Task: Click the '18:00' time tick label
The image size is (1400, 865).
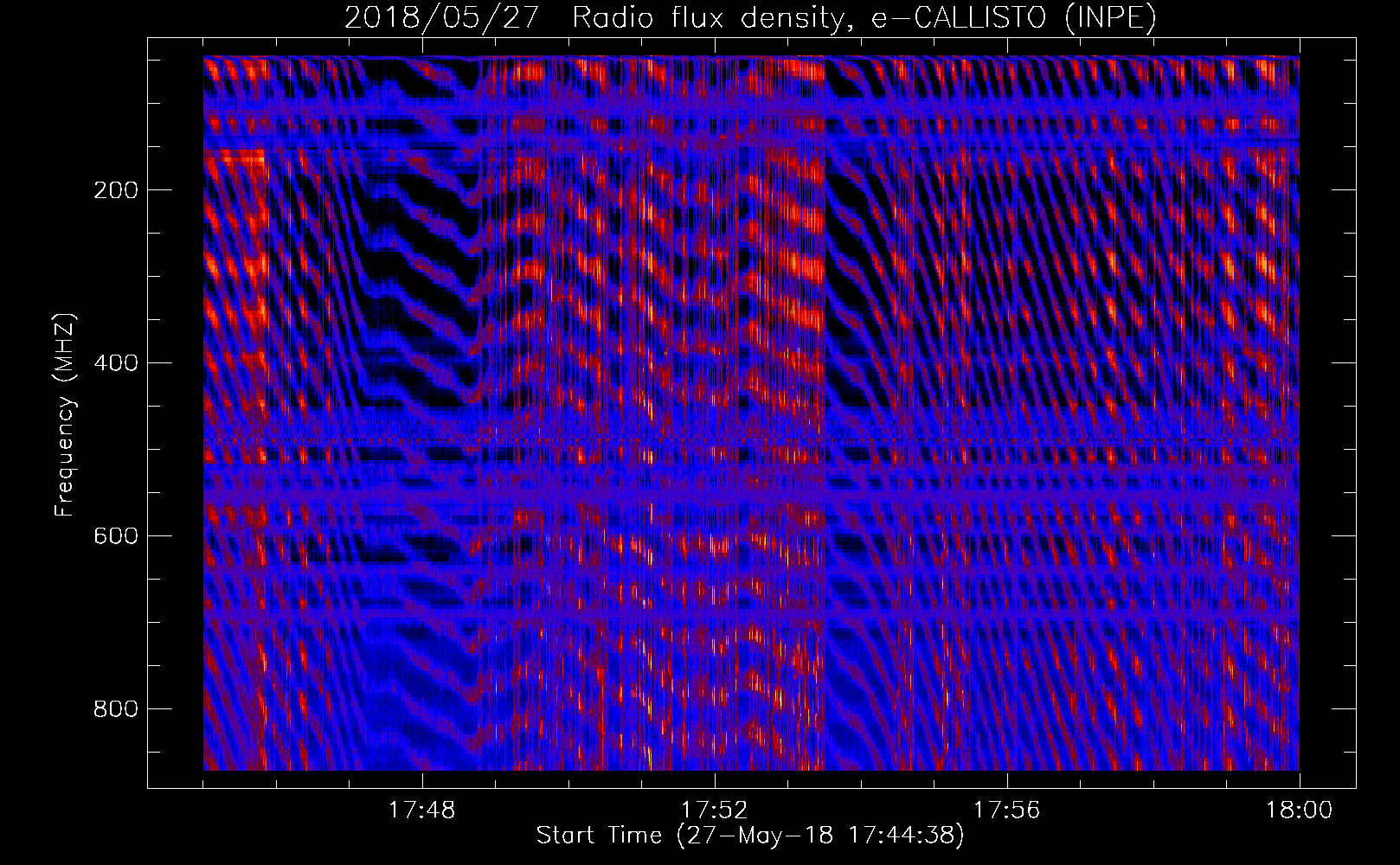Action: (x=1299, y=811)
